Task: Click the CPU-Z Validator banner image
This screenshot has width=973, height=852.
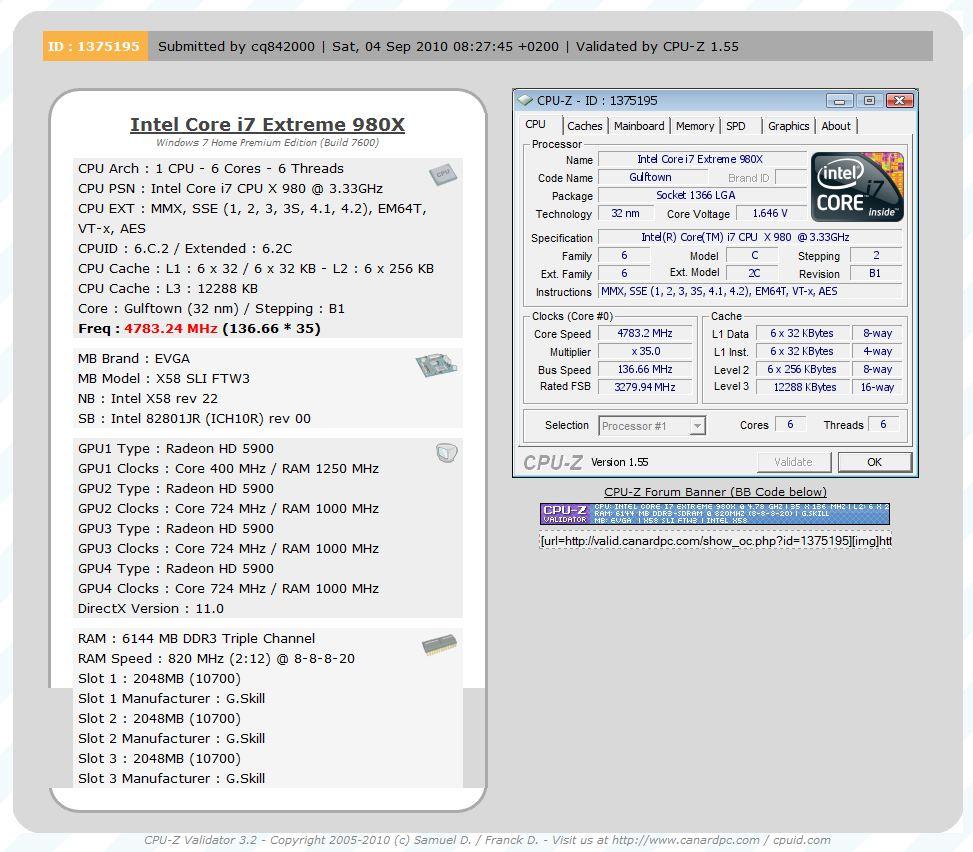Action: pyautogui.click(x=715, y=513)
